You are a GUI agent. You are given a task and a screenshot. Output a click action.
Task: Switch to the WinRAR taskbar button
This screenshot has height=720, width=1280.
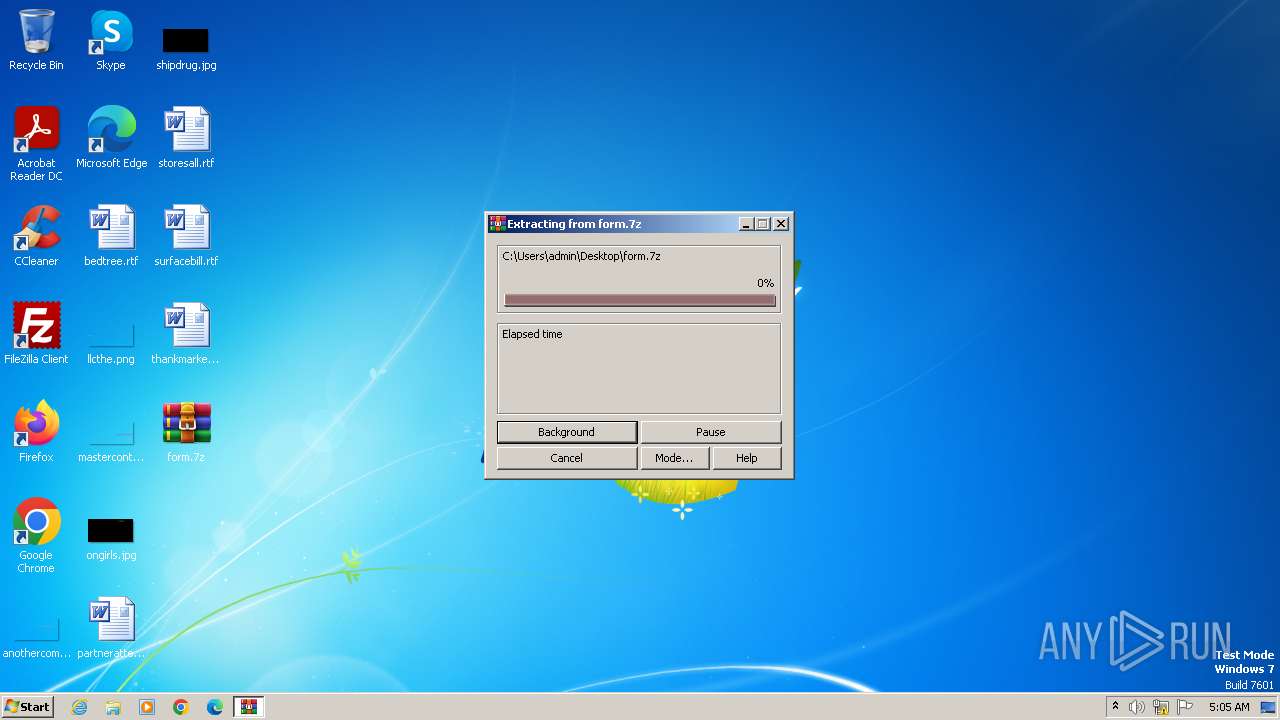click(249, 707)
